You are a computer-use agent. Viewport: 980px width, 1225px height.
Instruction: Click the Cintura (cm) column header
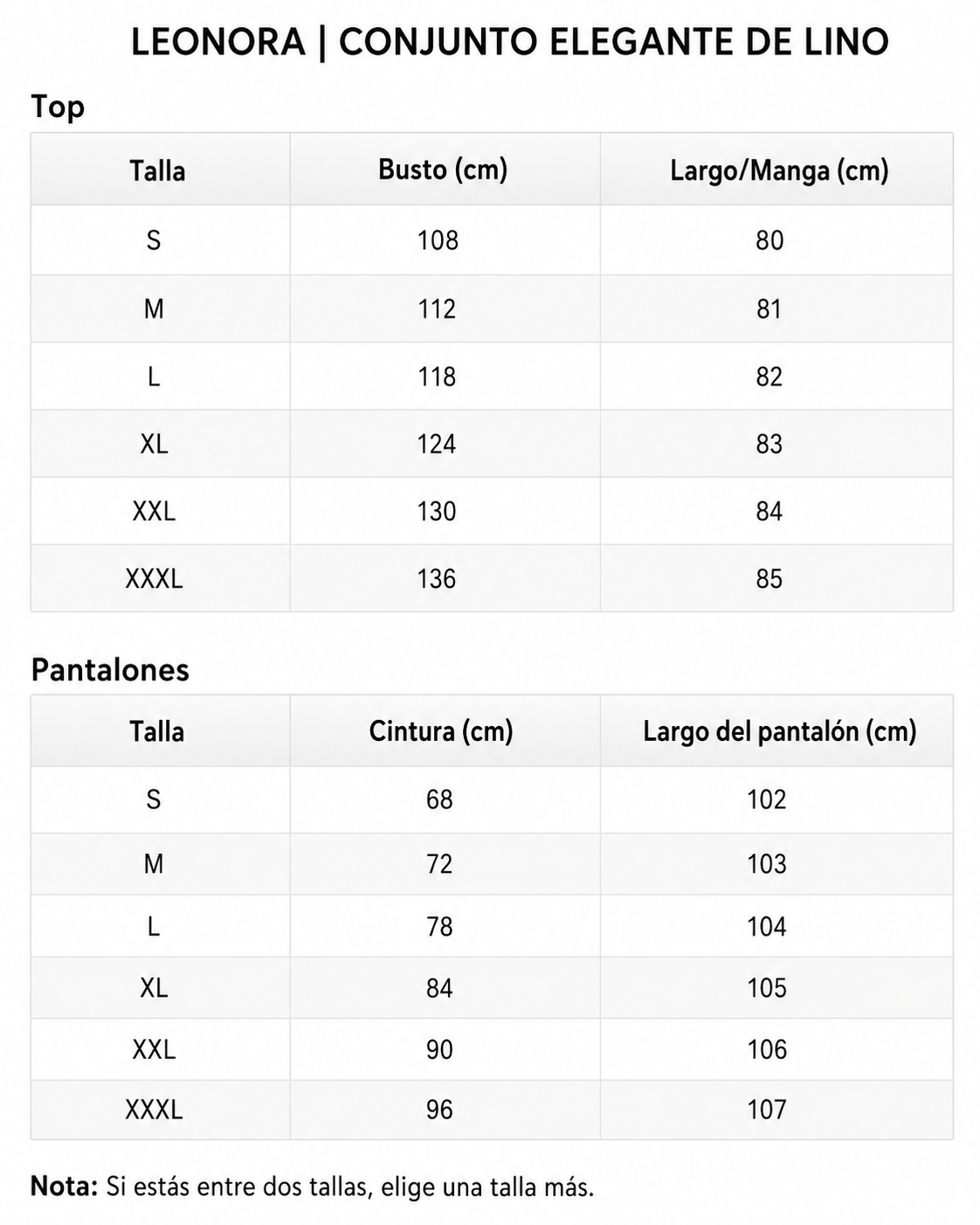[x=441, y=731]
